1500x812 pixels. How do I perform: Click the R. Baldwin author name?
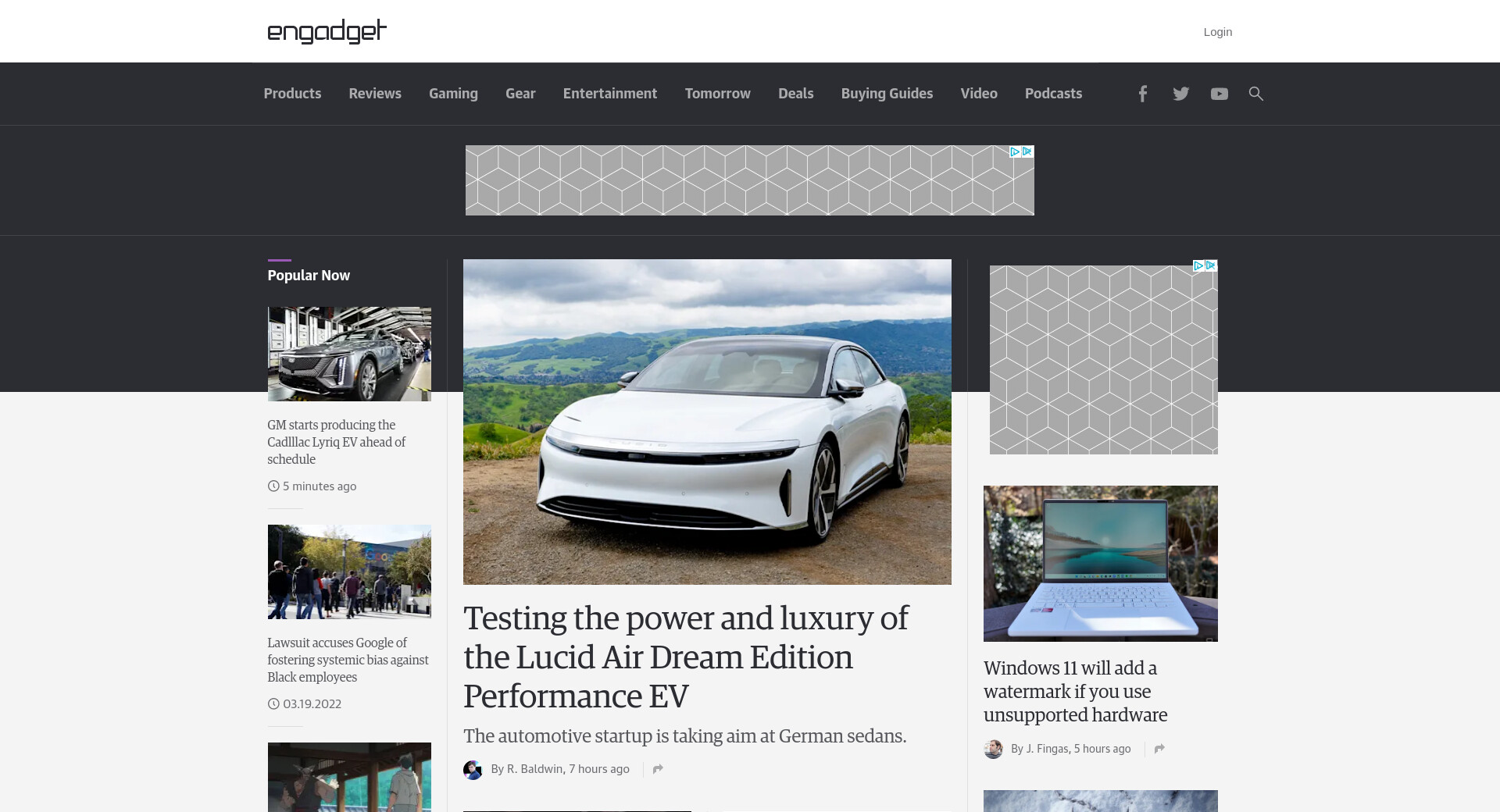click(535, 769)
